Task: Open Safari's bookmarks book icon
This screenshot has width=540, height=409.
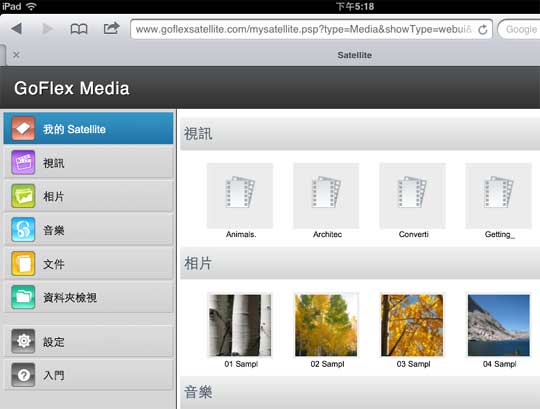Action: coord(79,29)
